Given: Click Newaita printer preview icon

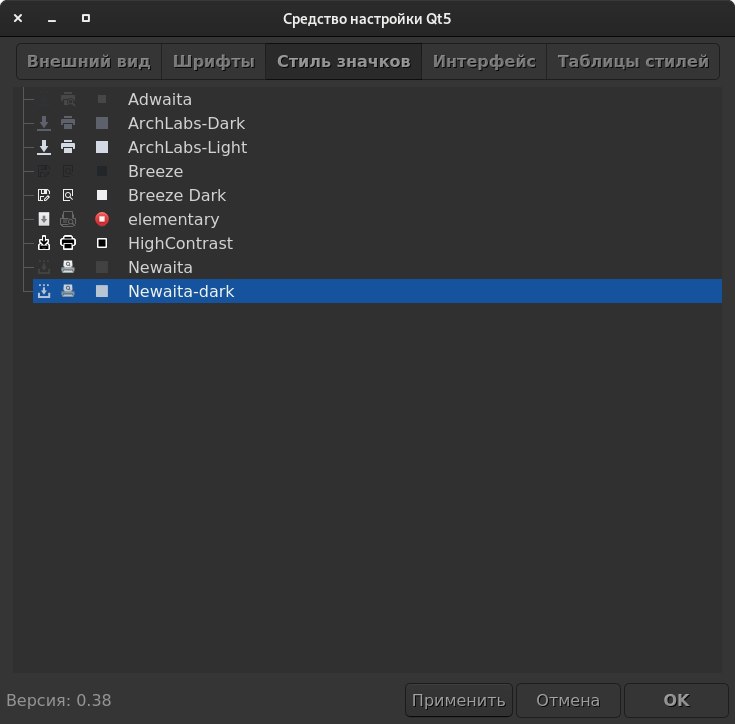Looking at the screenshot, I should [68, 267].
